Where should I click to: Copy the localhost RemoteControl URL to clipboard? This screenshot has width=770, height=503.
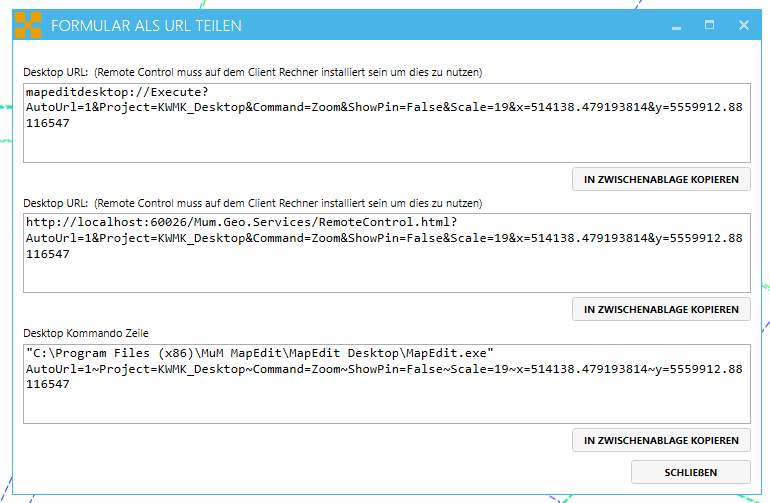click(661, 309)
